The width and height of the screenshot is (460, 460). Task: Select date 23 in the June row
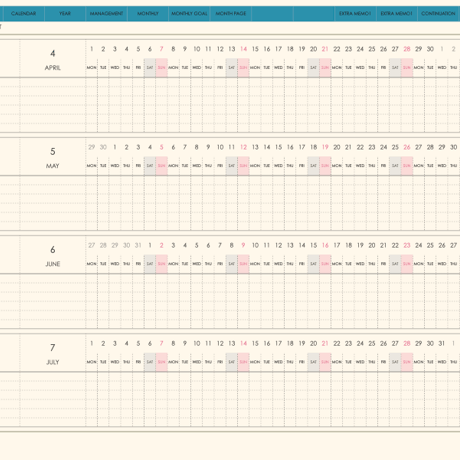[407, 245]
